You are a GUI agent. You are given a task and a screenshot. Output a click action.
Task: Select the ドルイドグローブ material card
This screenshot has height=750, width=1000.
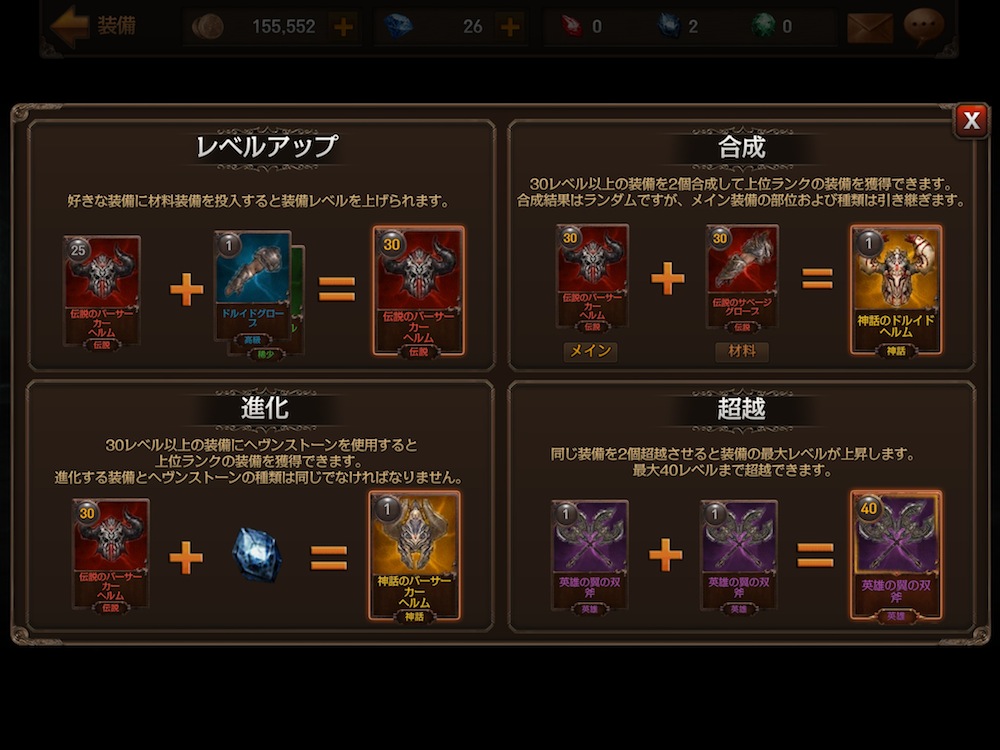click(253, 288)
